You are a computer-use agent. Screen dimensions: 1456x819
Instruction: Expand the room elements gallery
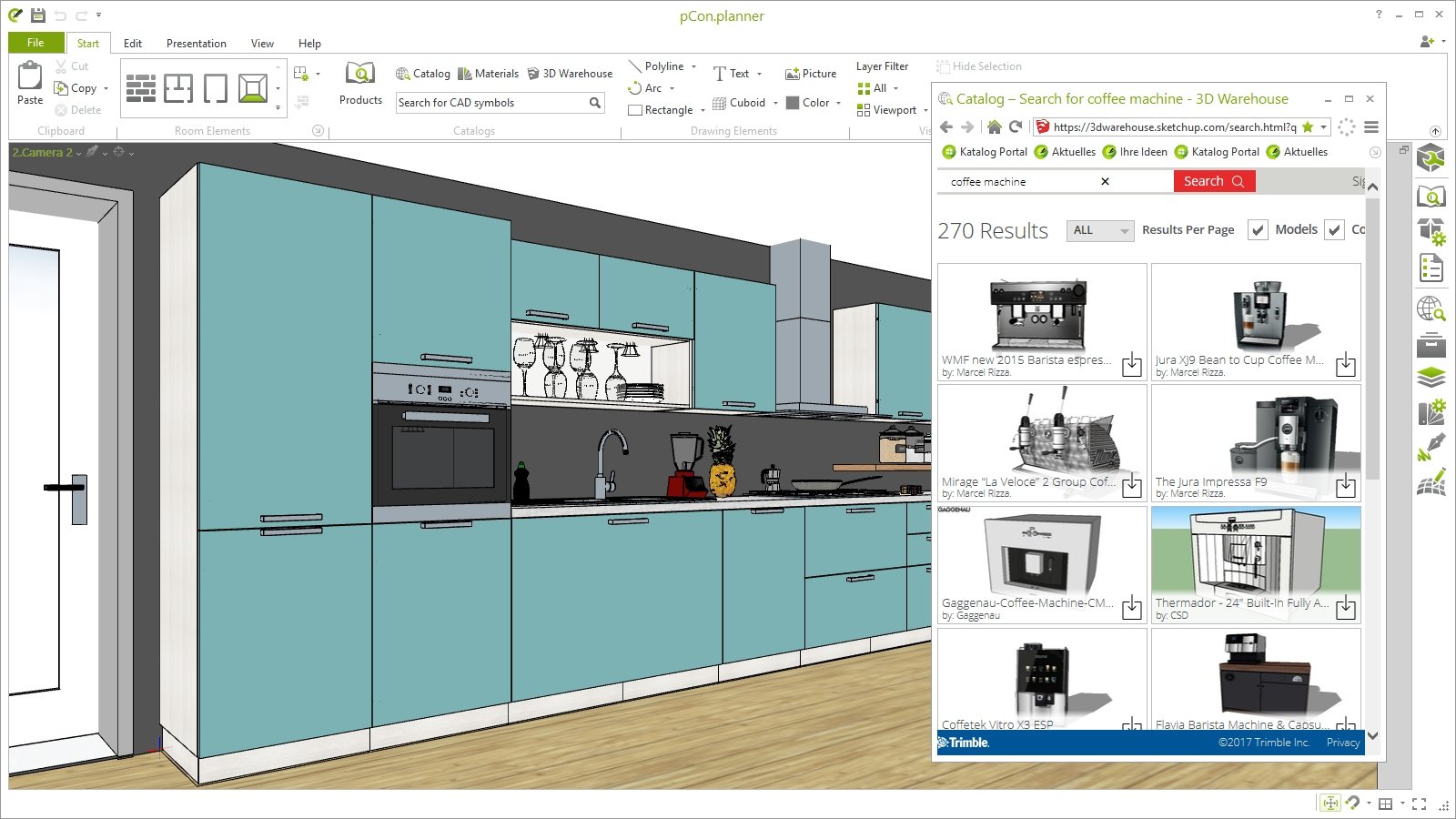click(278, 108)
